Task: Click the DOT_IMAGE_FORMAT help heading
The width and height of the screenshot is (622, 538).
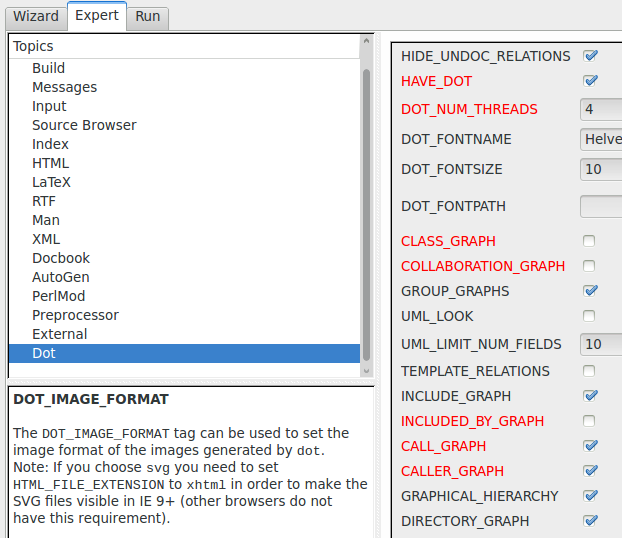Action: click(x=91, y=399)
